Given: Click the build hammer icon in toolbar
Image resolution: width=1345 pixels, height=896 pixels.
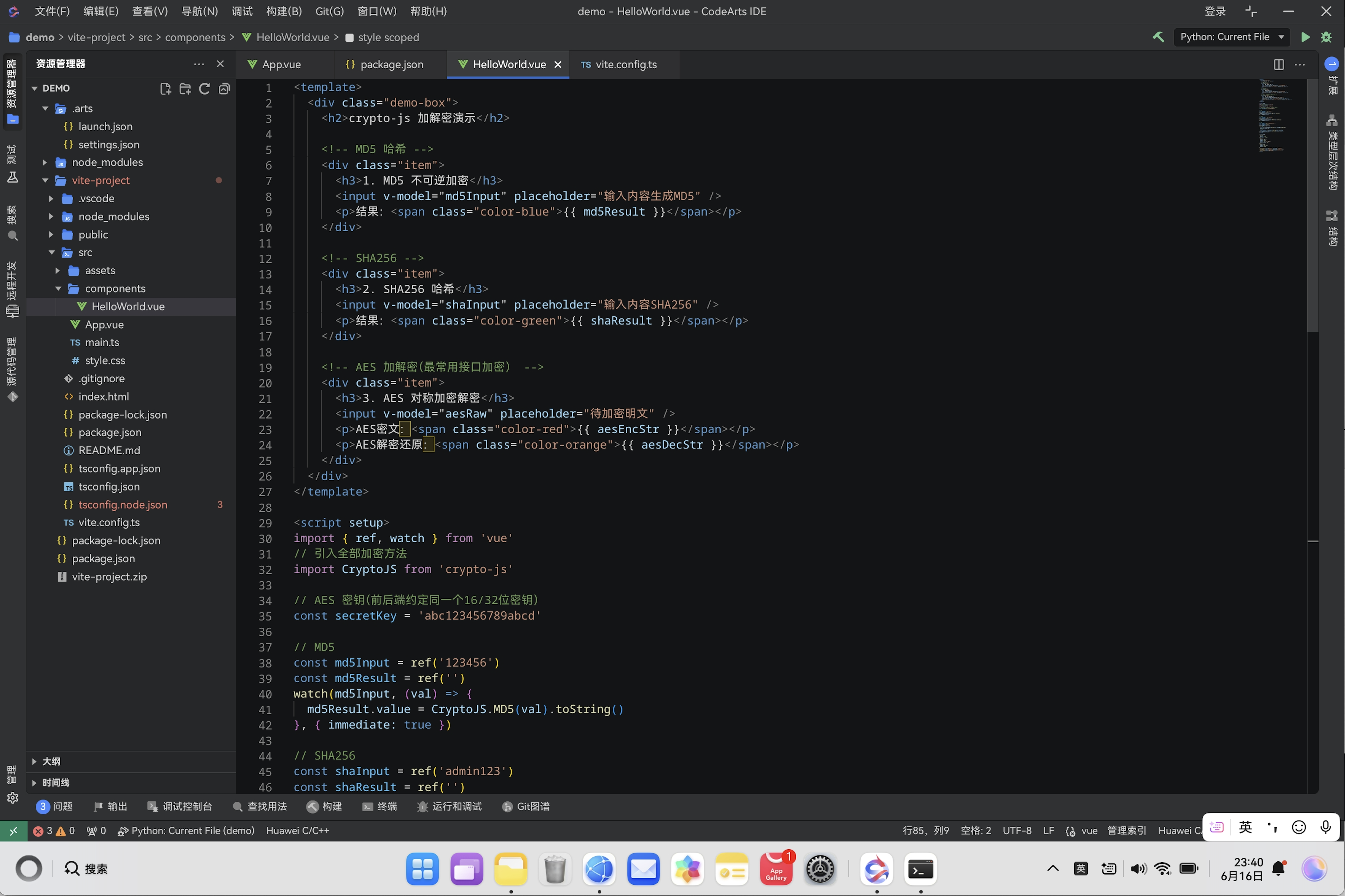Looking at the screenshot, I should coord(1158,37).
